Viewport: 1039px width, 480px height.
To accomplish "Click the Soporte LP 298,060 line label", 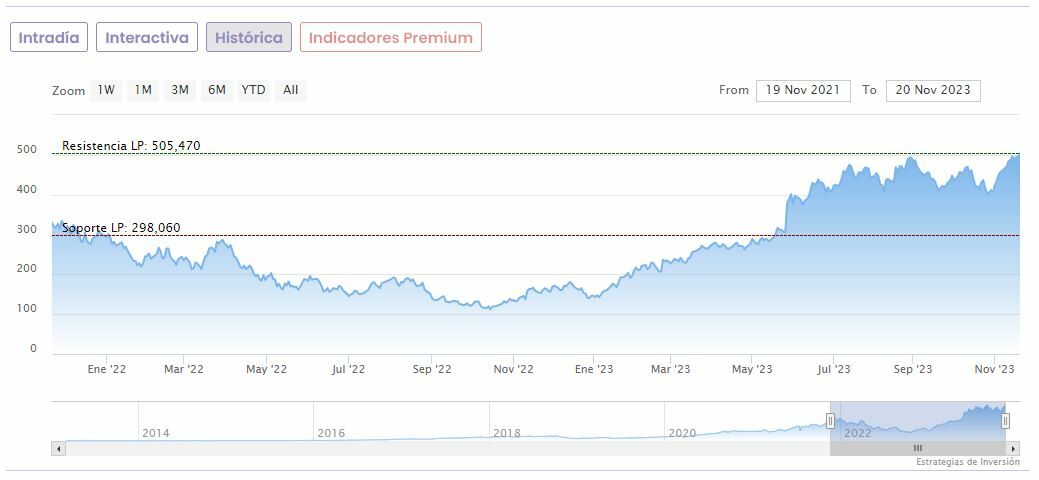I will point(121,228).
